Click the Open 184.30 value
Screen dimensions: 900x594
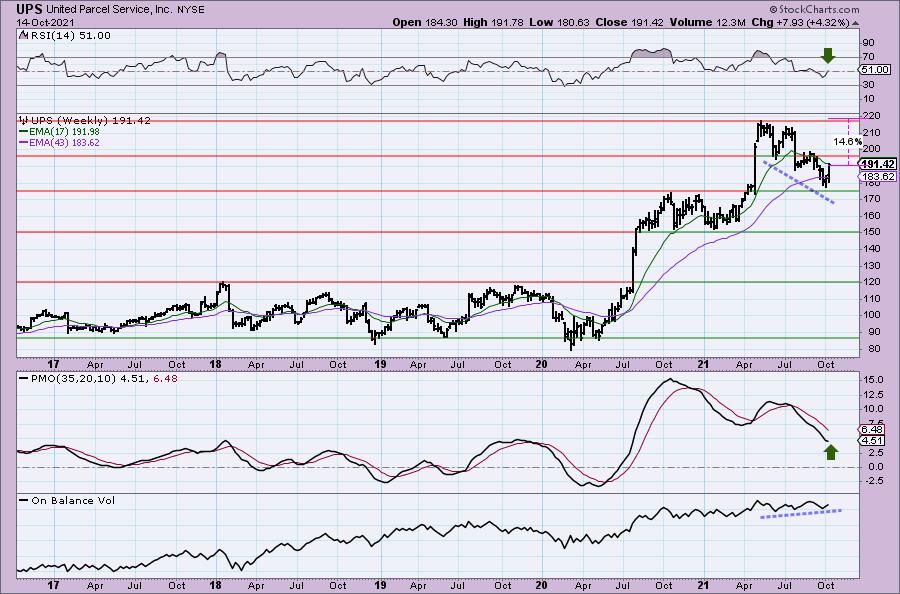[x=426, y=22]
